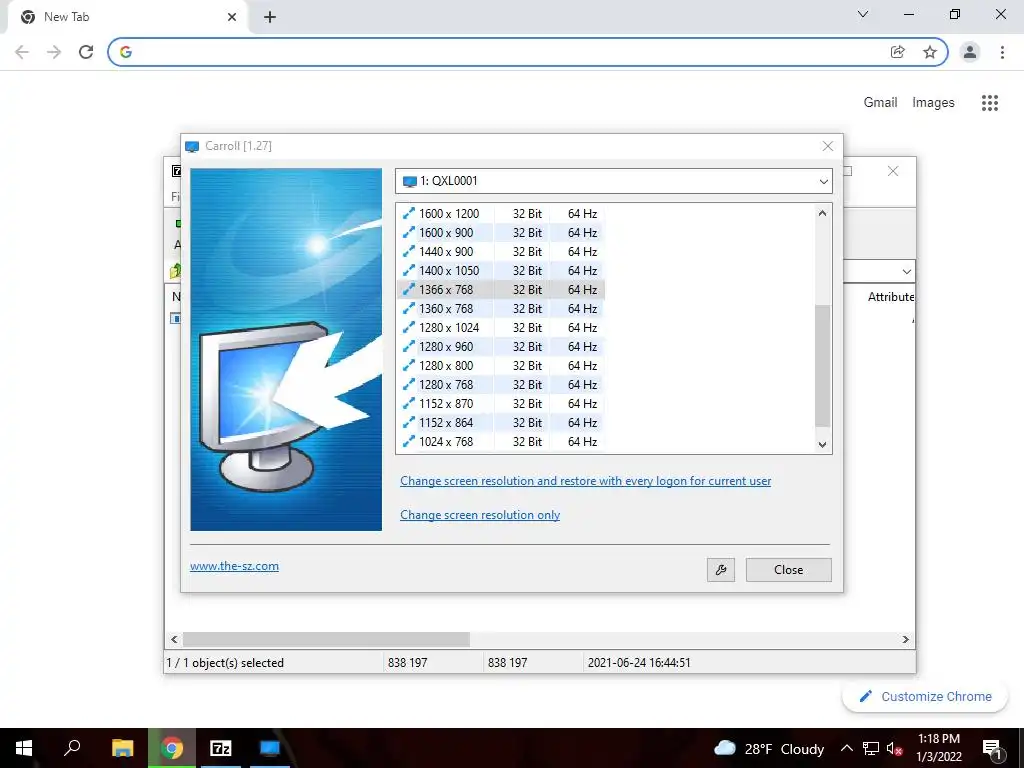Open the notification center icon
The width and height of the screenshot is (1024, 768).
click(x=992, y=749)
